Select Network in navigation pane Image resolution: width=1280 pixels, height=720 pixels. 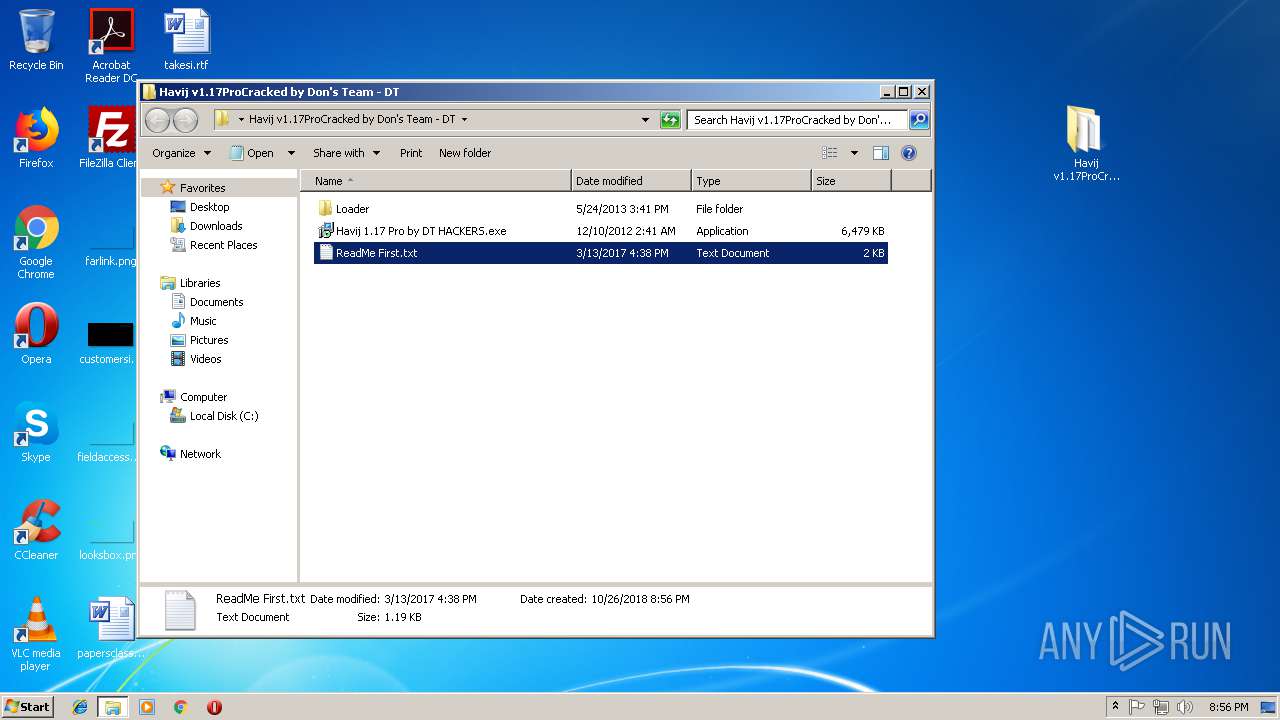point(200,454)
